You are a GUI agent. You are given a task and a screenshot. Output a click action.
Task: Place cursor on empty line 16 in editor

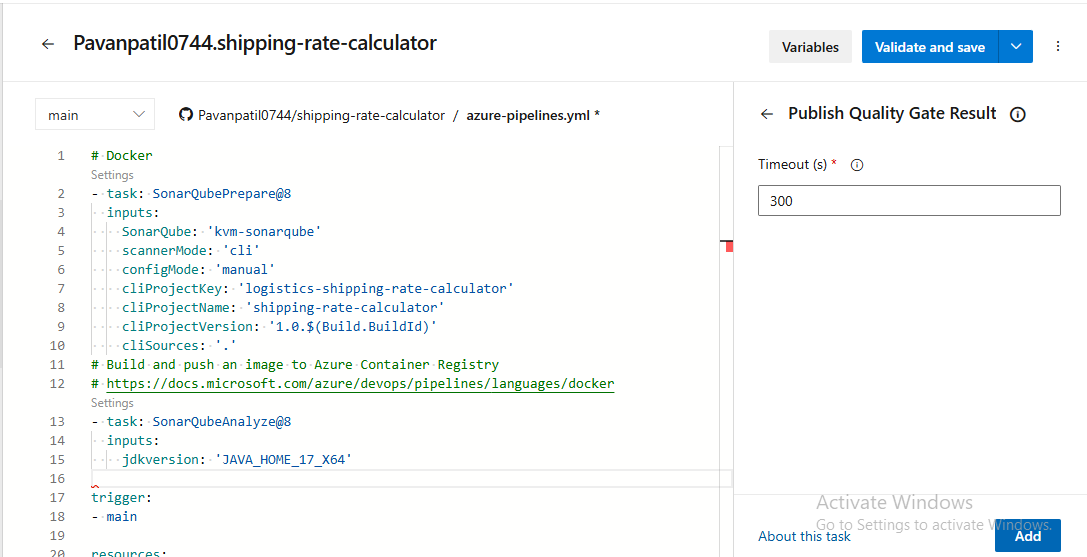[x=400, y=479]
